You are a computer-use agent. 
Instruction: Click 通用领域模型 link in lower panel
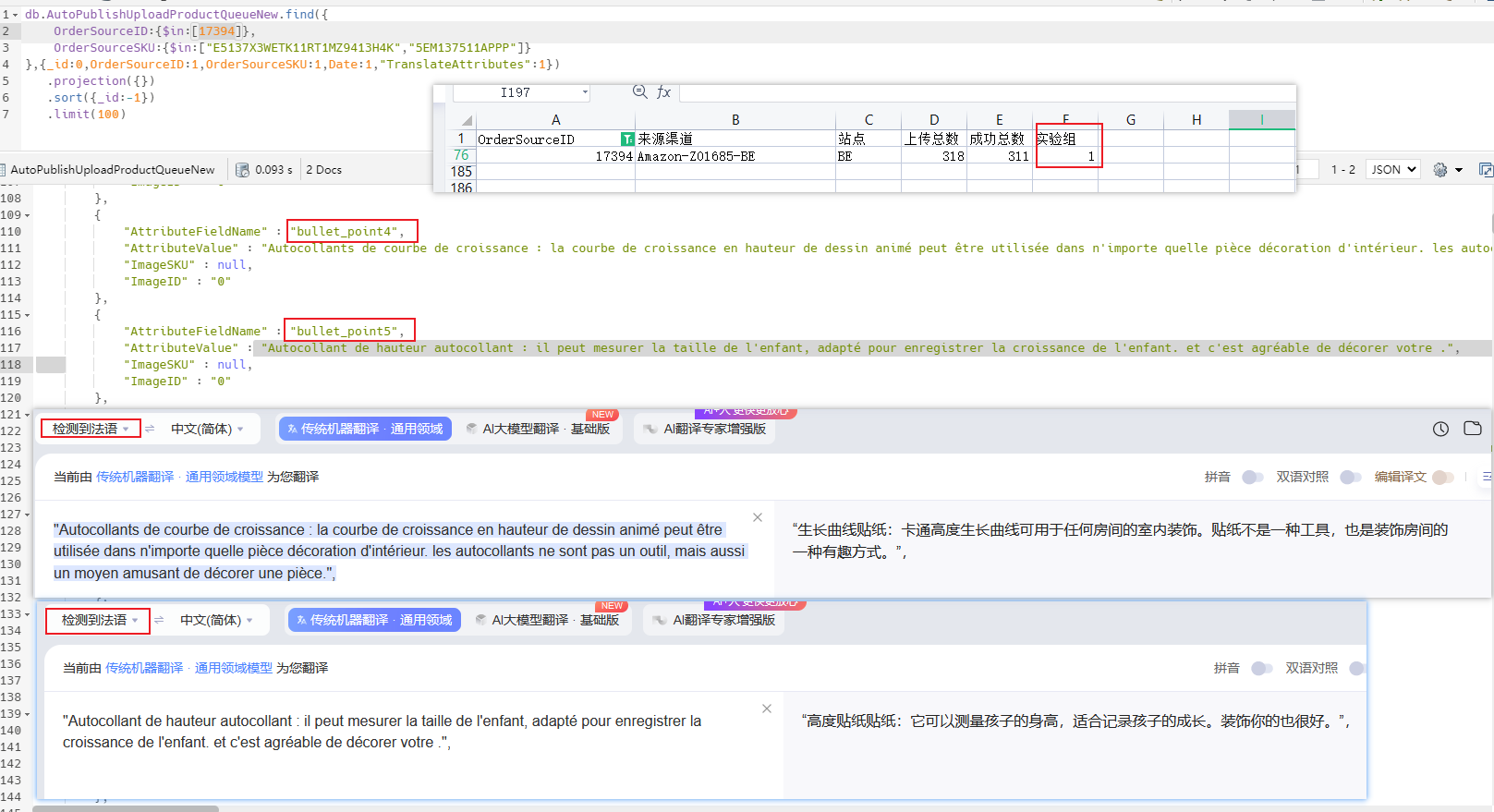coord(234,668)
